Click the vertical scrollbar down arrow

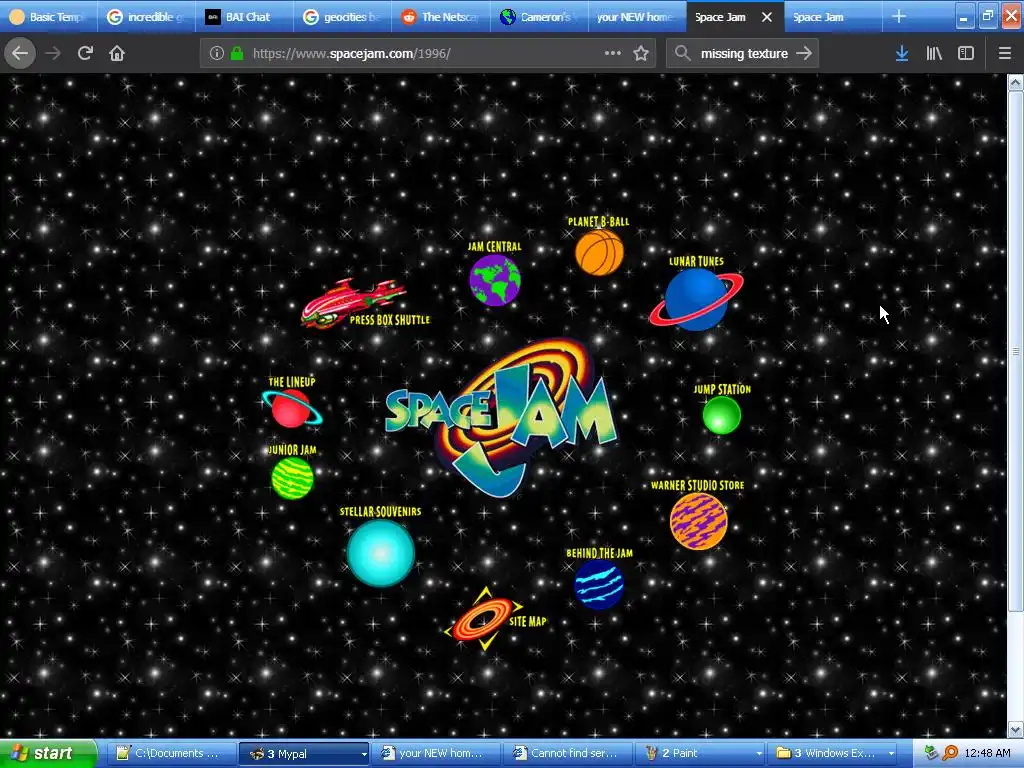tap(1016, 729)
